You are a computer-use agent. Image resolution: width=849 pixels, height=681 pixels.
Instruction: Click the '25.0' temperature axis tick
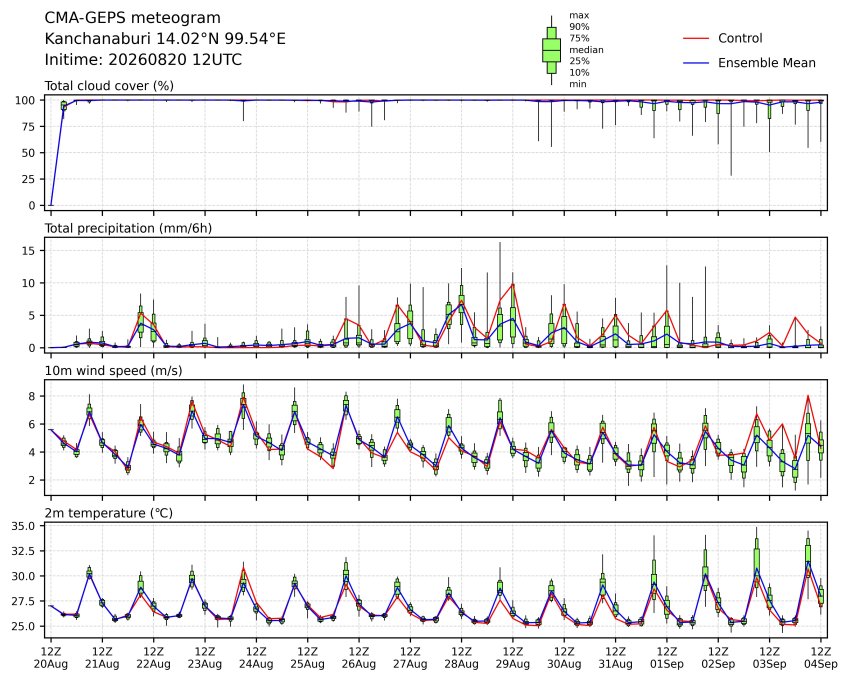coord(23,626)
